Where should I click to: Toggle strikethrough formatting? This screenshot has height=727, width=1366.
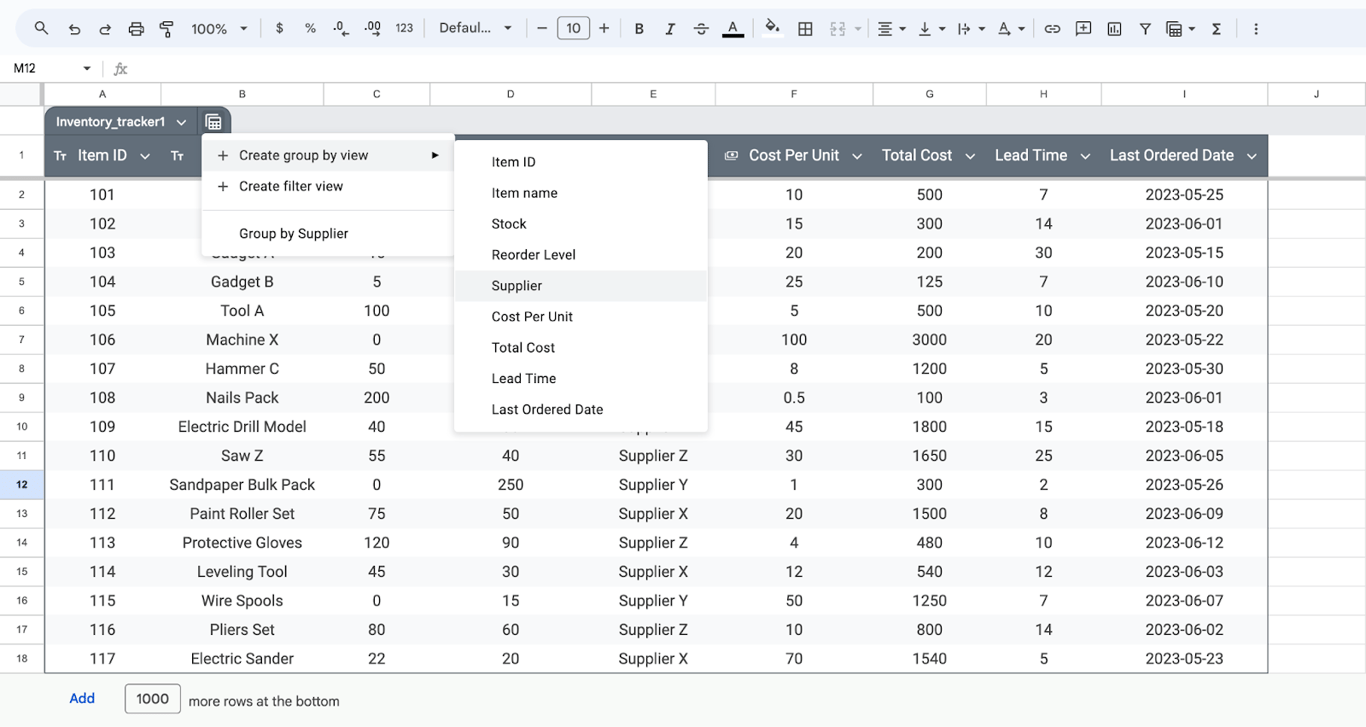701,29
